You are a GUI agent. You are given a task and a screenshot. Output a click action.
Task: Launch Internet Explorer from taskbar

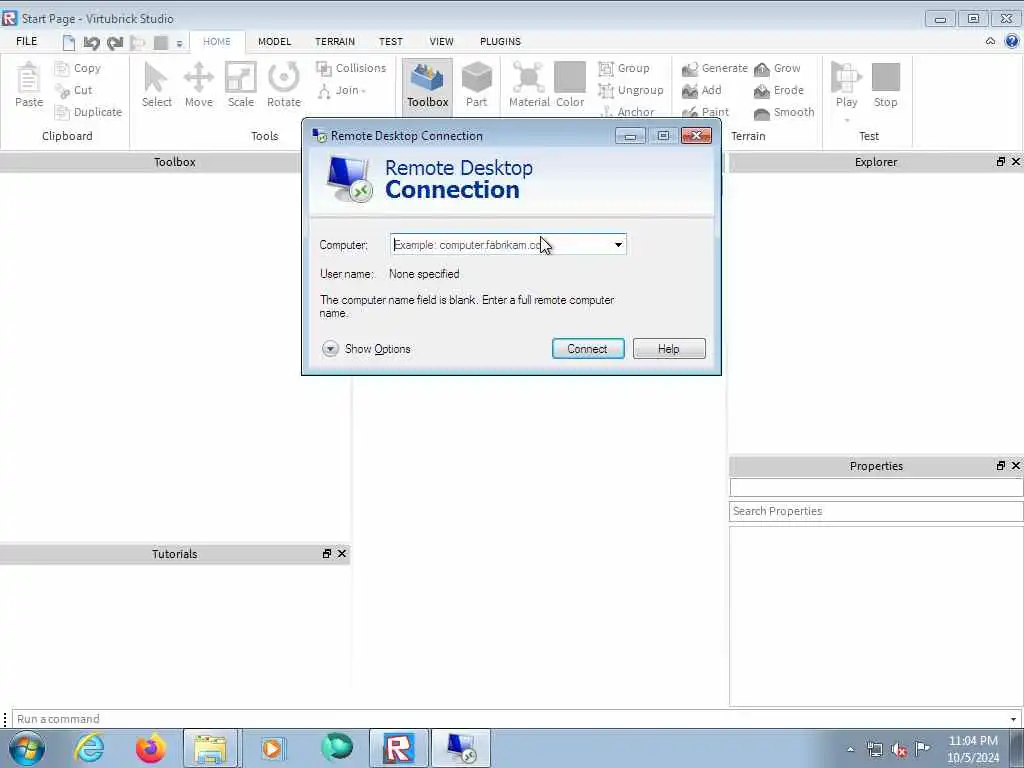(89, 748)
